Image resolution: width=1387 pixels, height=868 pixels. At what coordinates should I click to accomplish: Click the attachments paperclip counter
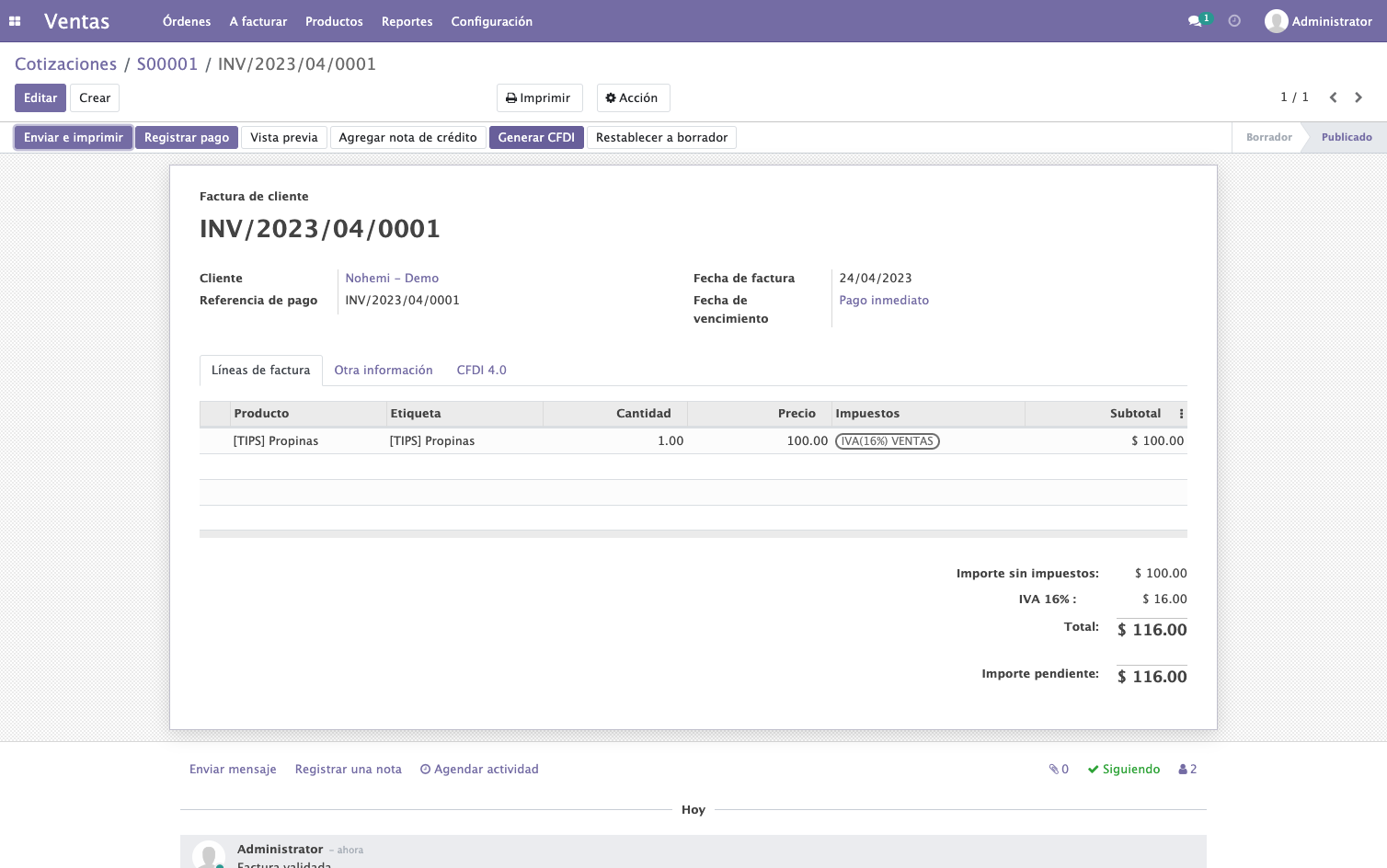1059,770
